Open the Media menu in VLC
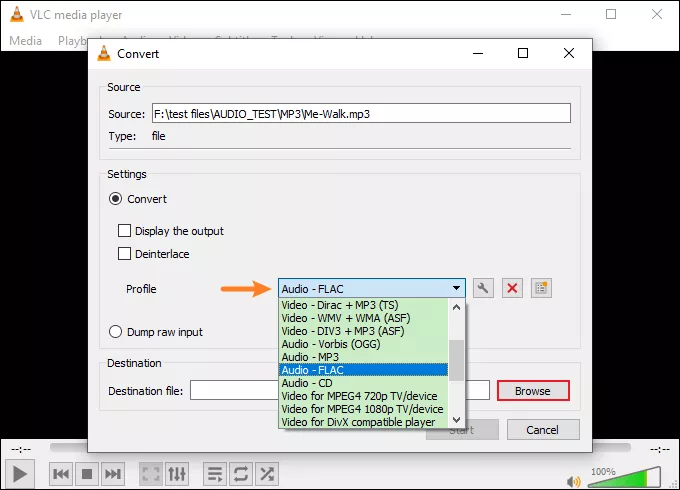Image resolution: width=680 pixels, height=490 pixels. 26,41
